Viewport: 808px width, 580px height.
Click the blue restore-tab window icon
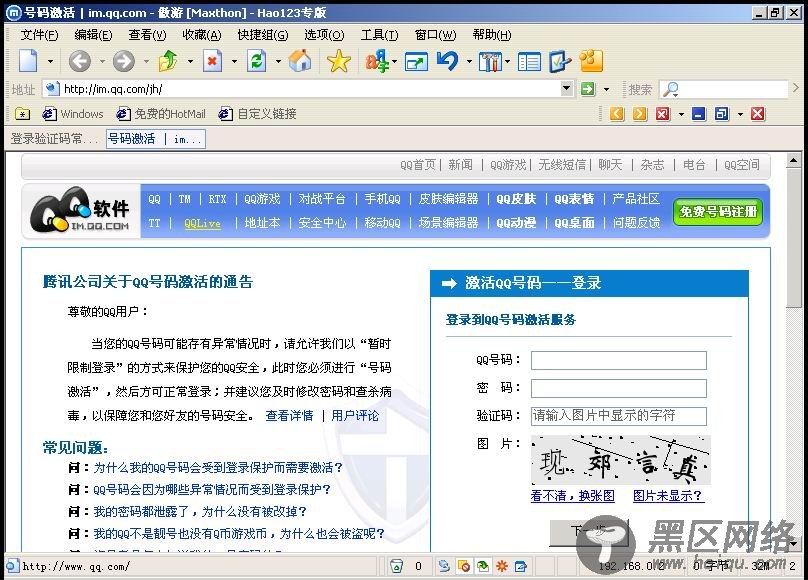coord(722,114)
